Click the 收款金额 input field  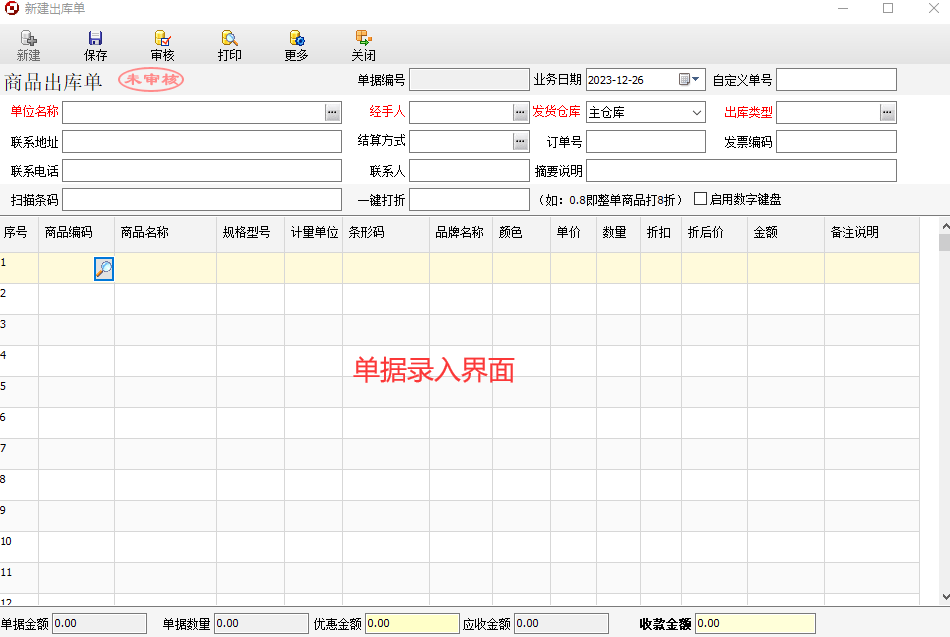[754, 624]
